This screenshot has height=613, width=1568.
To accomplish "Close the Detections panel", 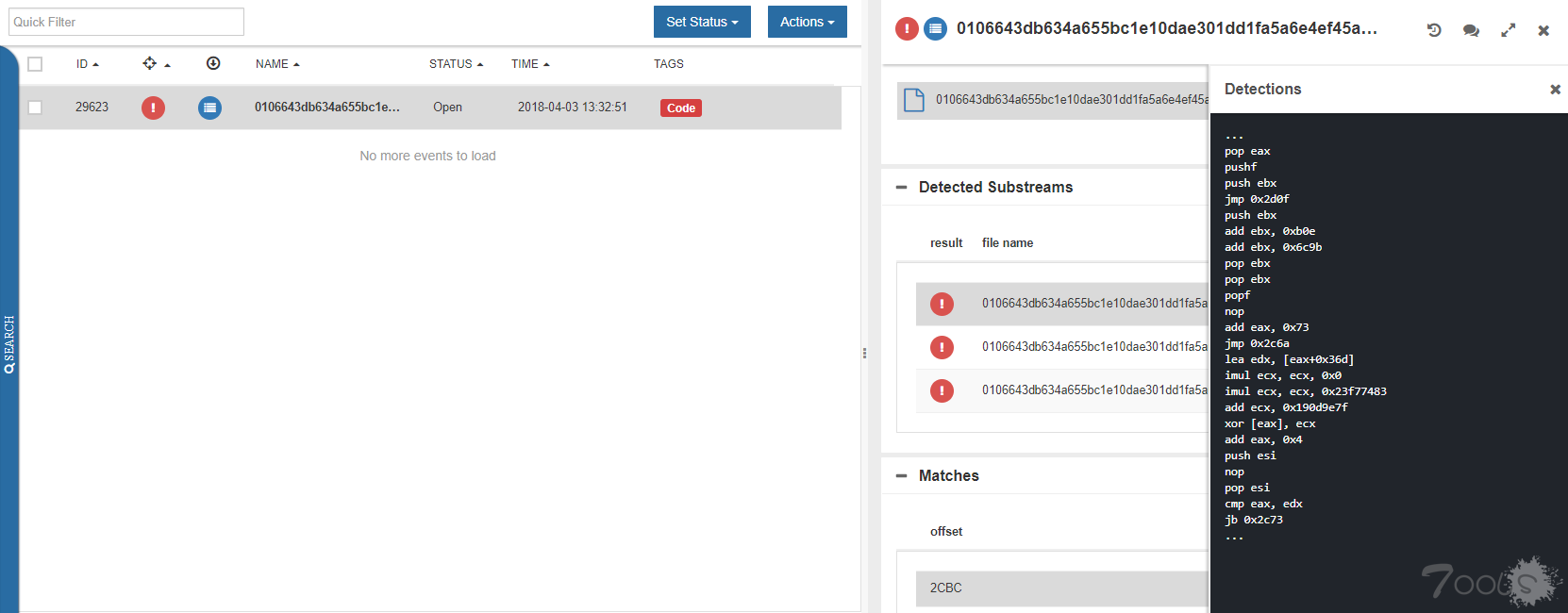I will 1555,90.
